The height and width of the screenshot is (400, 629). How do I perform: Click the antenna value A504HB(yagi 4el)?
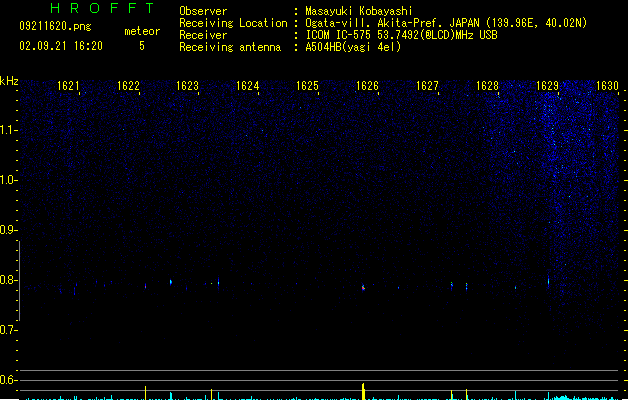(353, 47)
